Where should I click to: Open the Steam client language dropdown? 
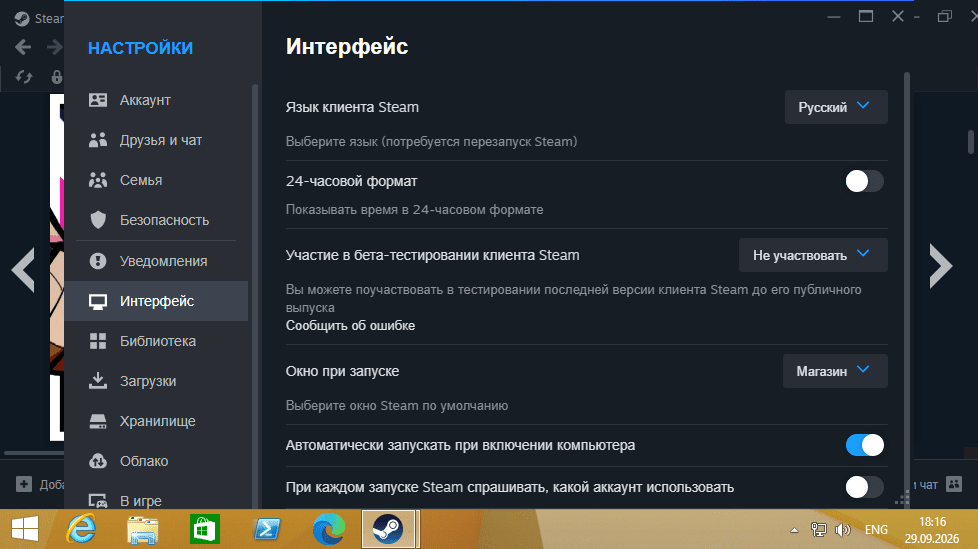pyautogui.click(x=836, y=107)
